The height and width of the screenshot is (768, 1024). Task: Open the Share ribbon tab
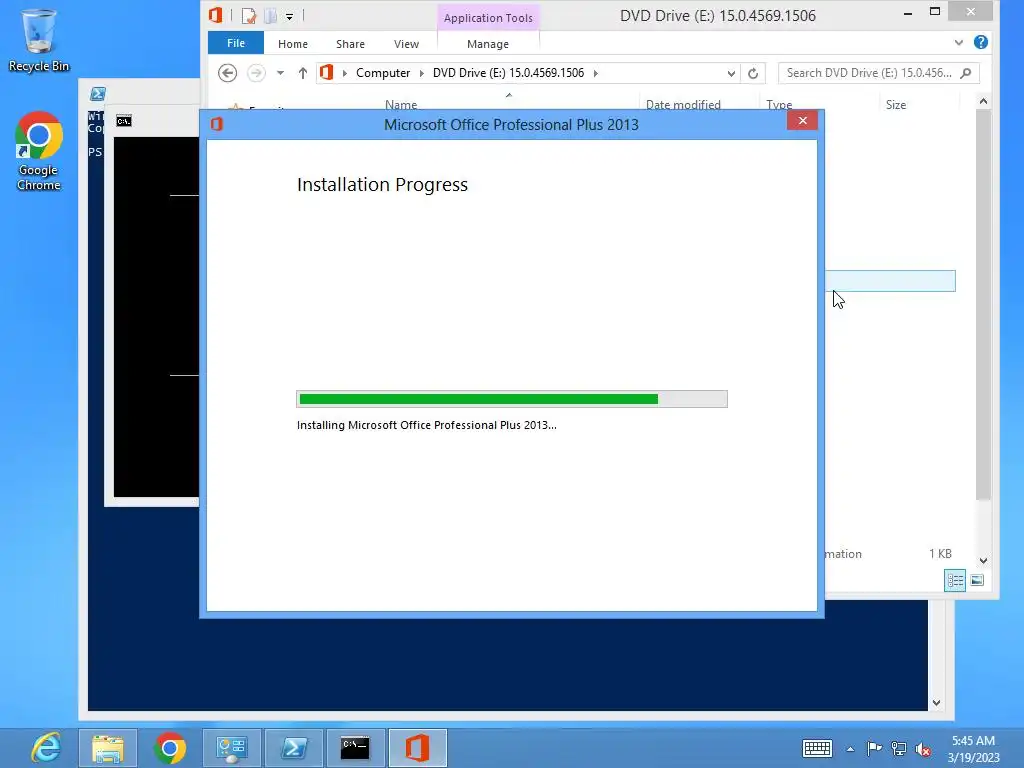350,44
